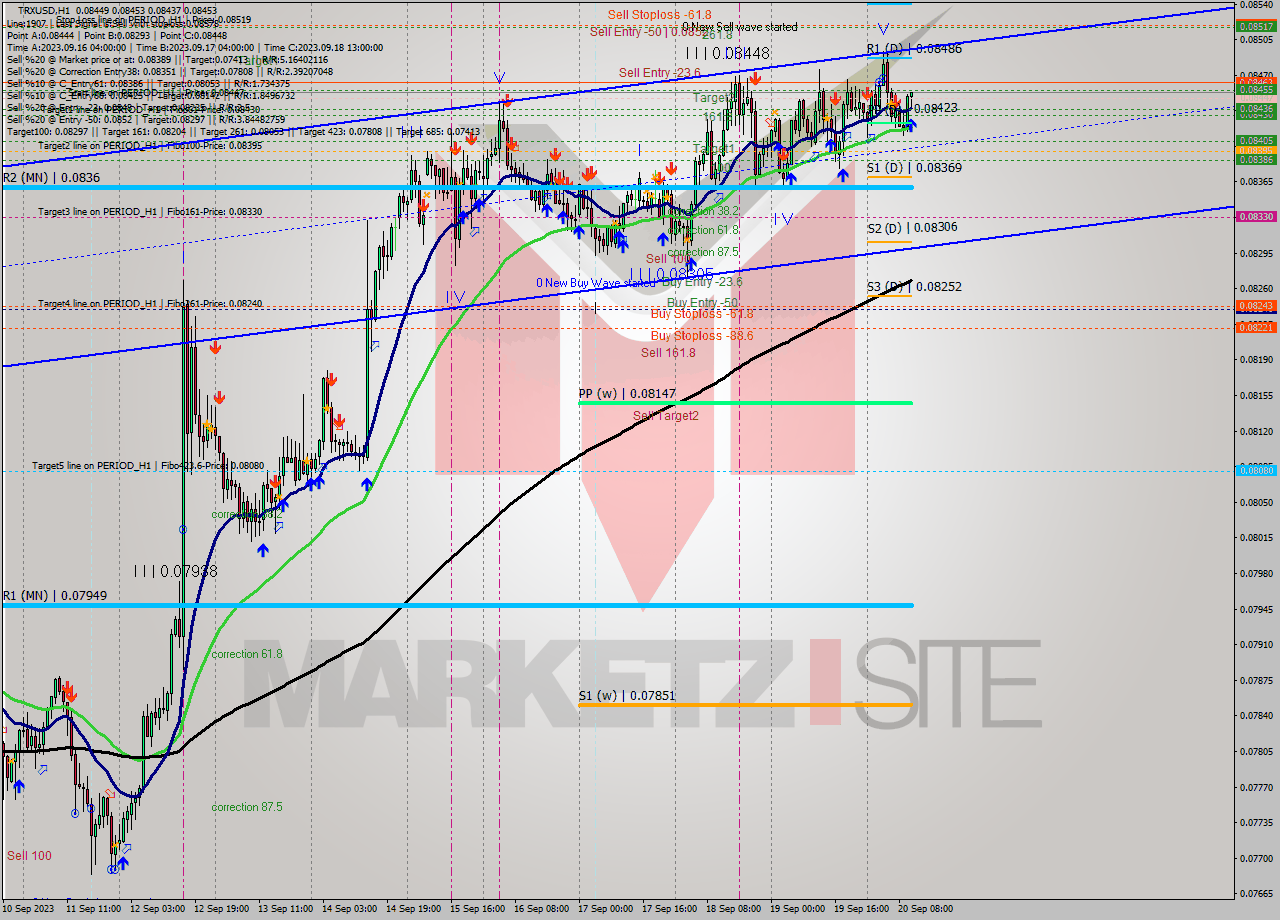The image size is (1280, 920).
Task: Click the 0.08423 current price text
Action: tap(936, 108)
